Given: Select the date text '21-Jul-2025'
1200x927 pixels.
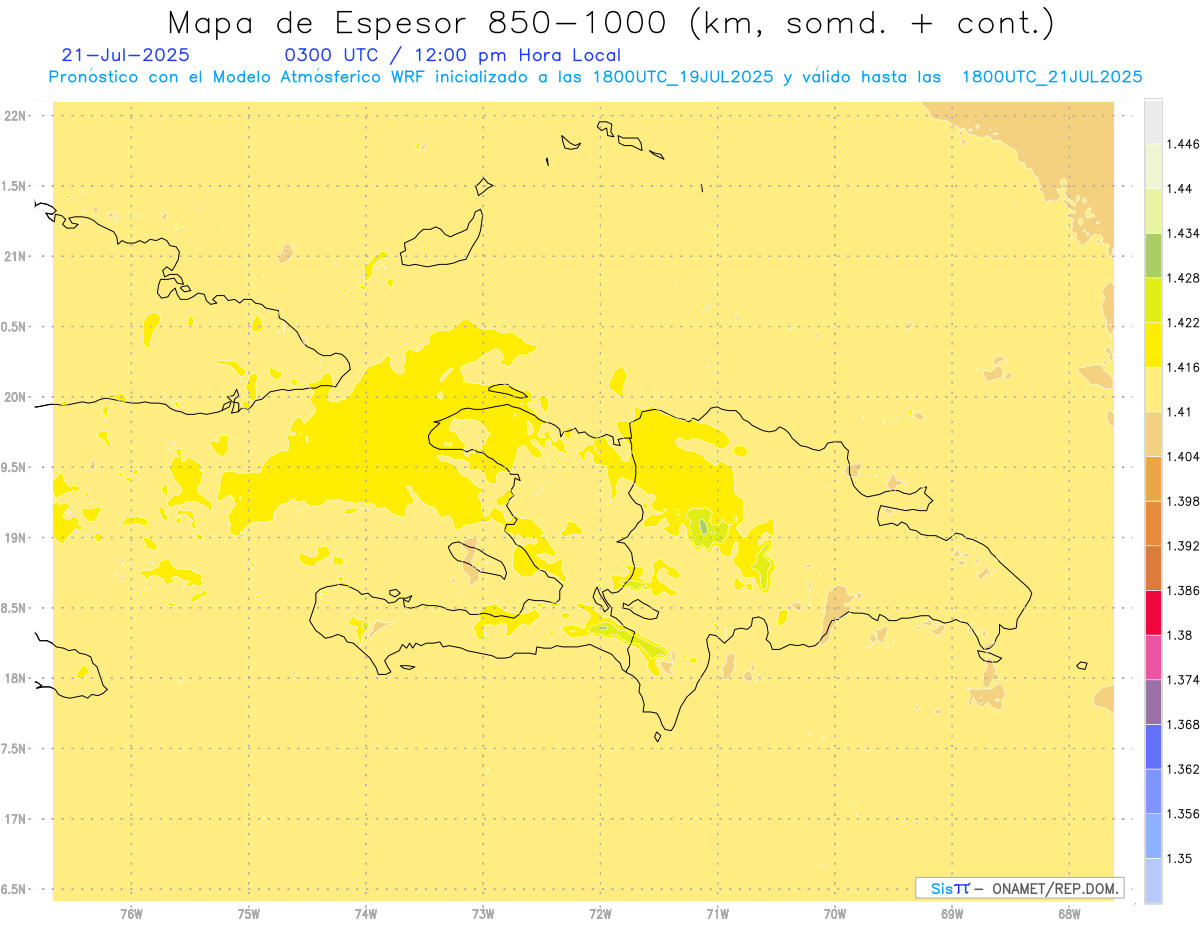Looking at the screenshot, I should pyautogui.click(x=125, y=55).
